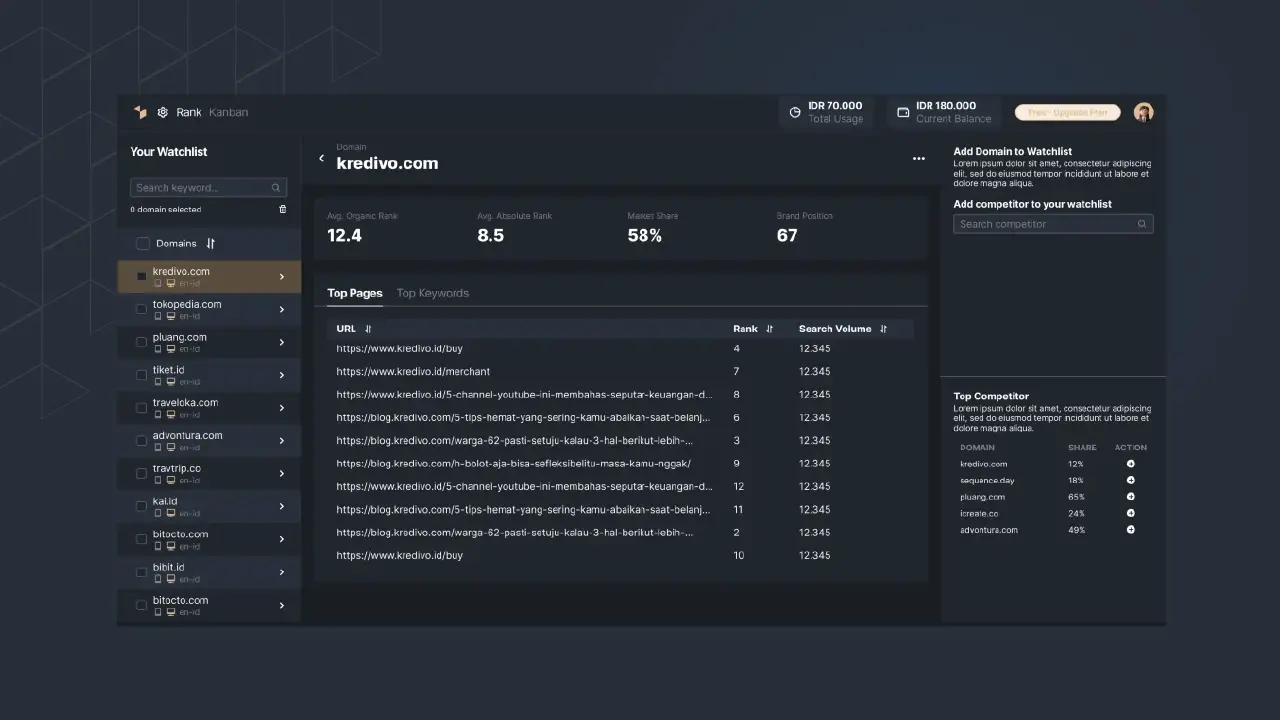Image resolution: width=1280 pixels, height=720 pixels.
Task: Toggle the select-all Domains checkbox
Action: (x=143, y=243)
